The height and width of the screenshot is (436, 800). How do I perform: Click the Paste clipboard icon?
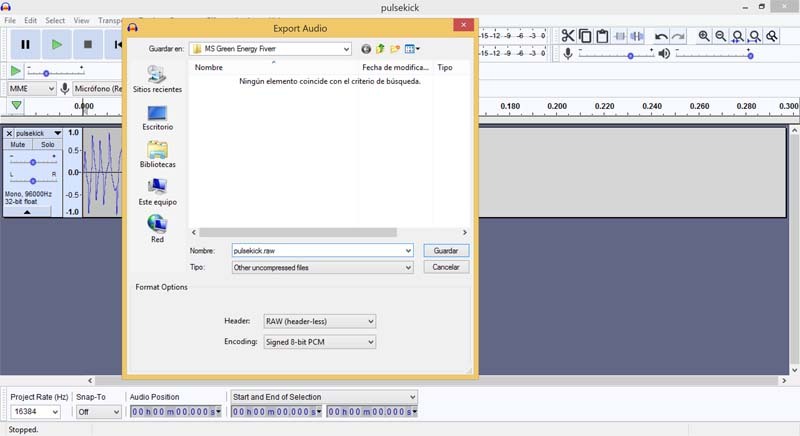coord(602,36)
